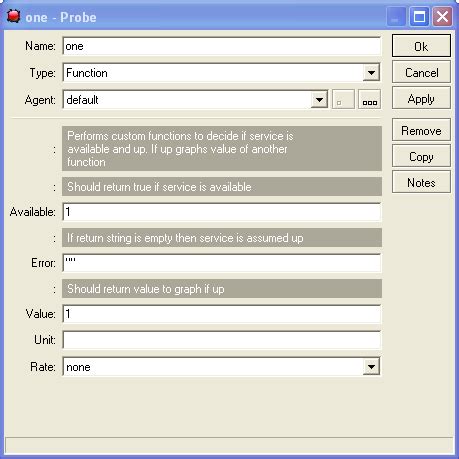
Task: Apply the probe settings
Action: pyautogui.click(x=421, y=99)
